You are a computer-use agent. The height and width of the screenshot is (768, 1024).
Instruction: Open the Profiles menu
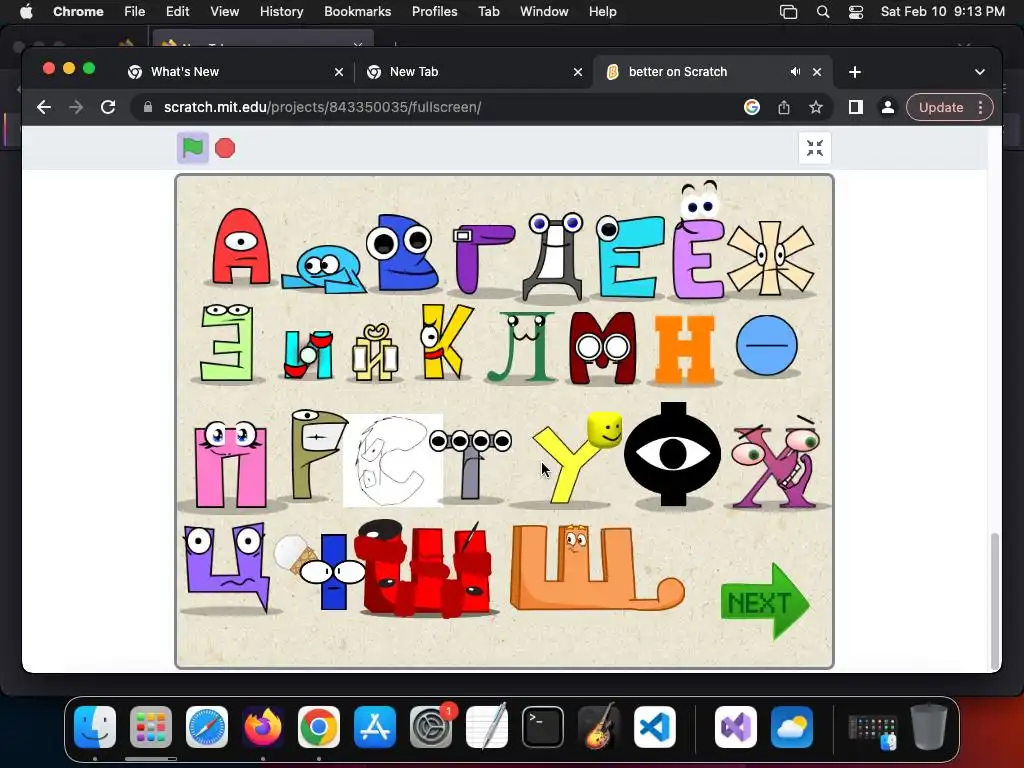tap(434, 12)
